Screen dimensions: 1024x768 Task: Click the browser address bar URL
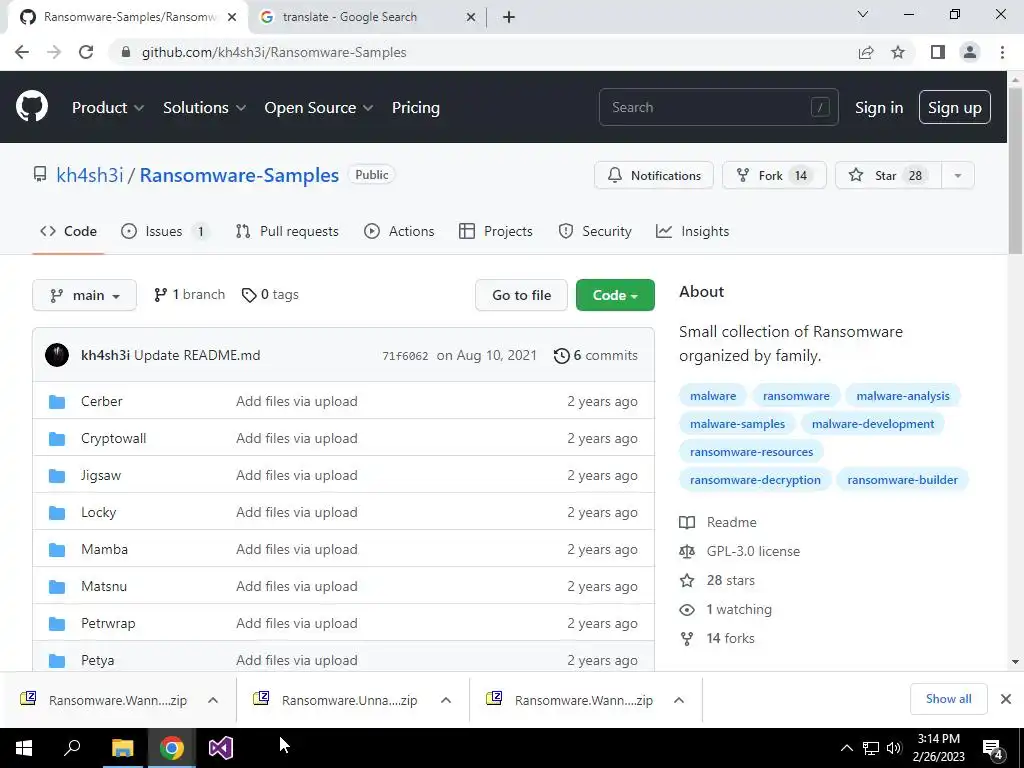274,52
